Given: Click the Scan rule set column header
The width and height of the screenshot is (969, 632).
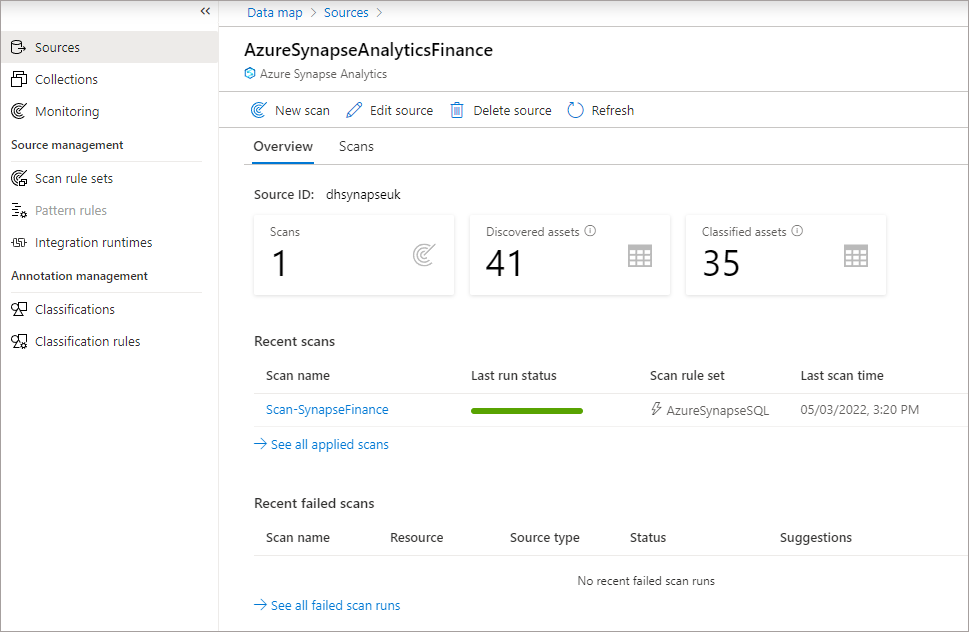Looking at the screenshot, I should pyautogui.click(x=687, y=376).
